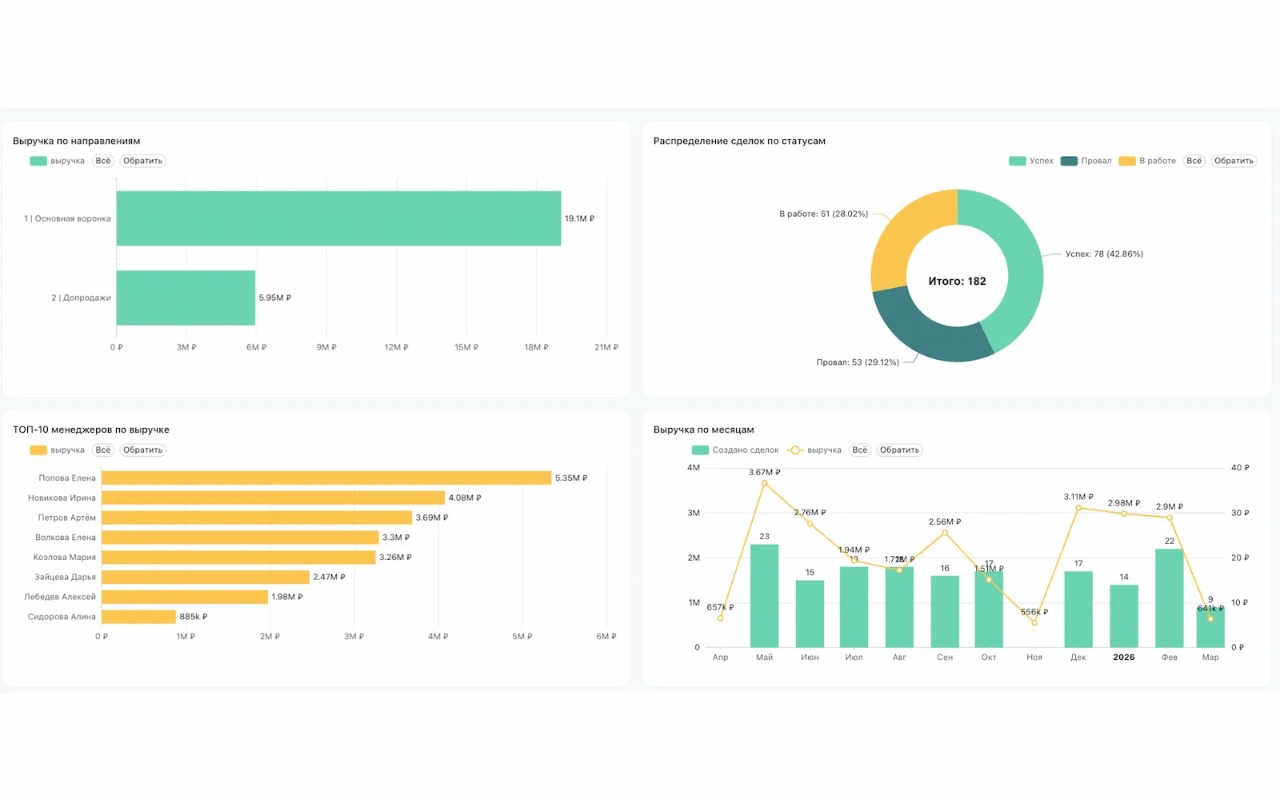Click green выручка swatch in Выручка по направлениям
This screenshot has width=1280, height=800.
[39, 161]
